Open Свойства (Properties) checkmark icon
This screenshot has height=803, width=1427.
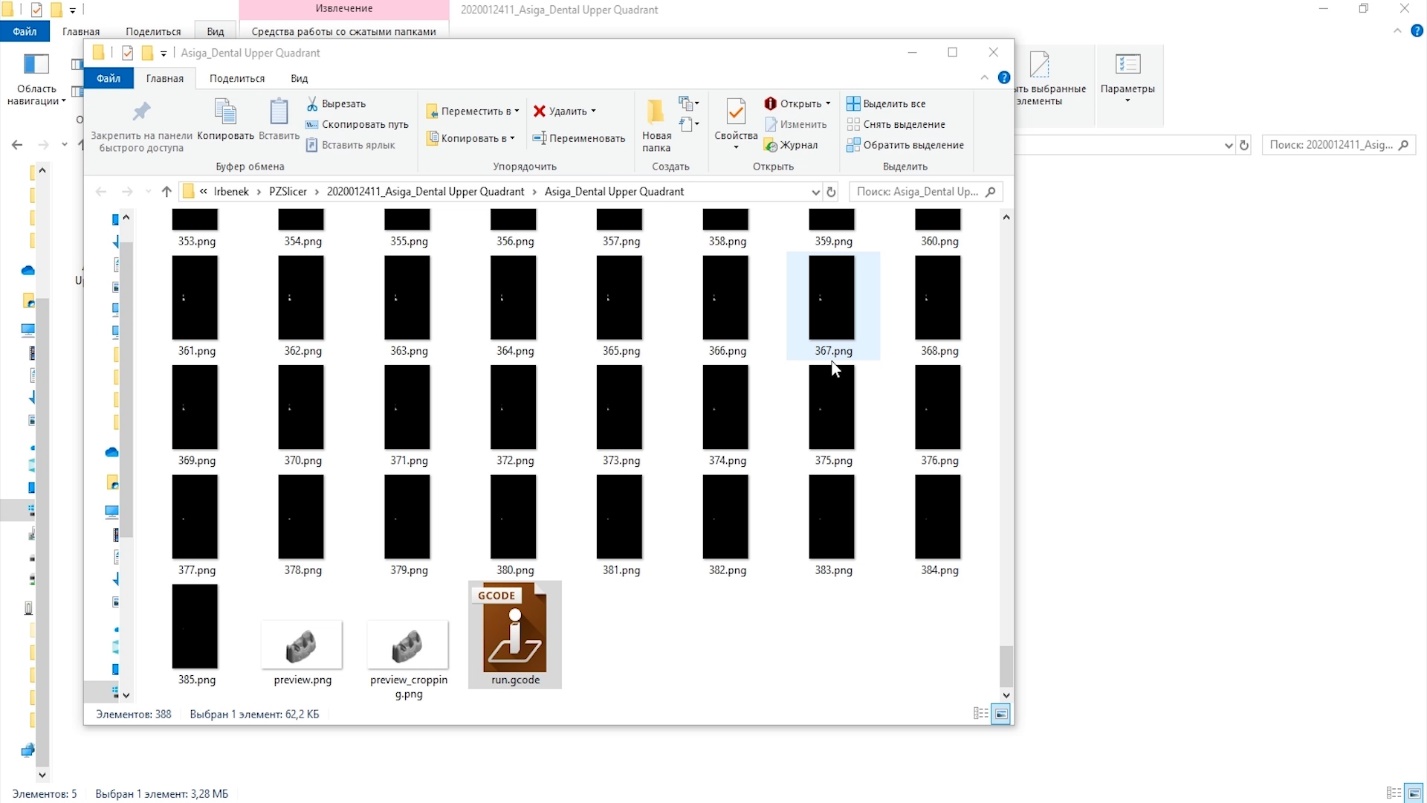click(x=736, y=112)
